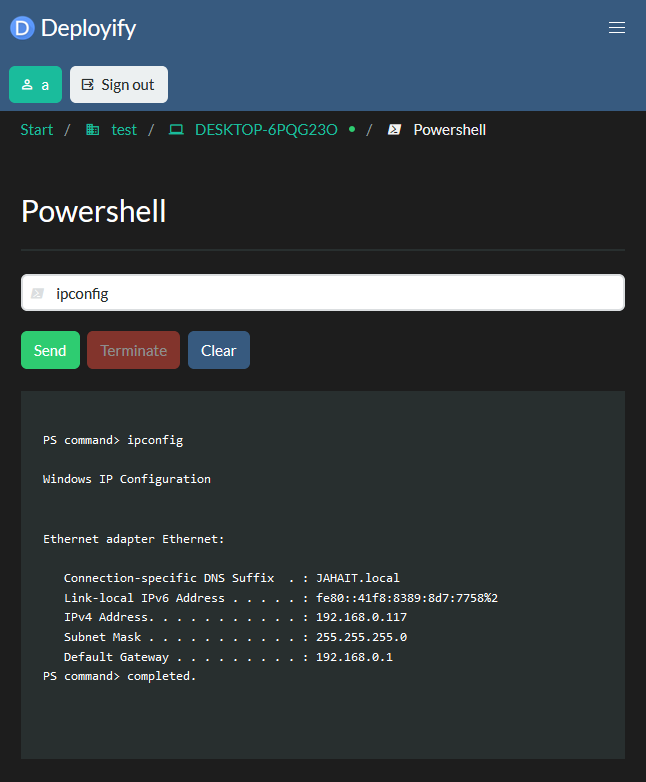The width and height of the screenshot is (646, 782).
Task: Click the Sign out button
Action: coord(119,85)
